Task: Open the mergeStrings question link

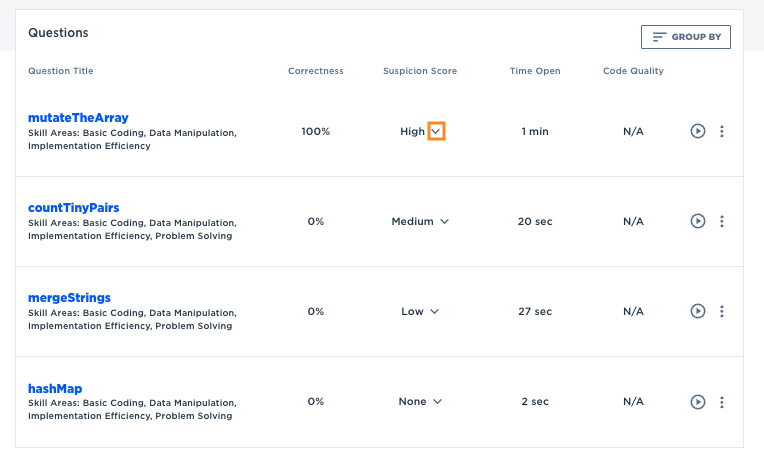Action: 69,298
